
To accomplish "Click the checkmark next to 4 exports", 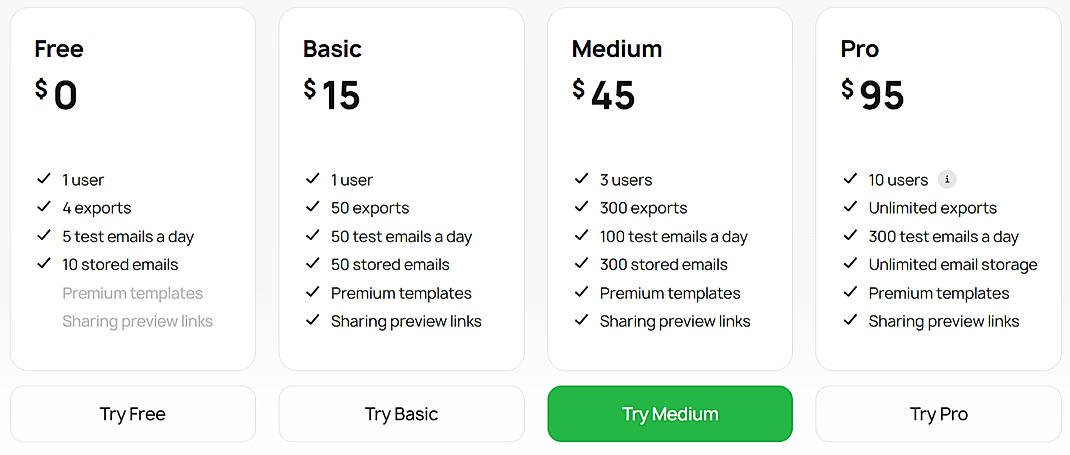I will pos(44,208).
